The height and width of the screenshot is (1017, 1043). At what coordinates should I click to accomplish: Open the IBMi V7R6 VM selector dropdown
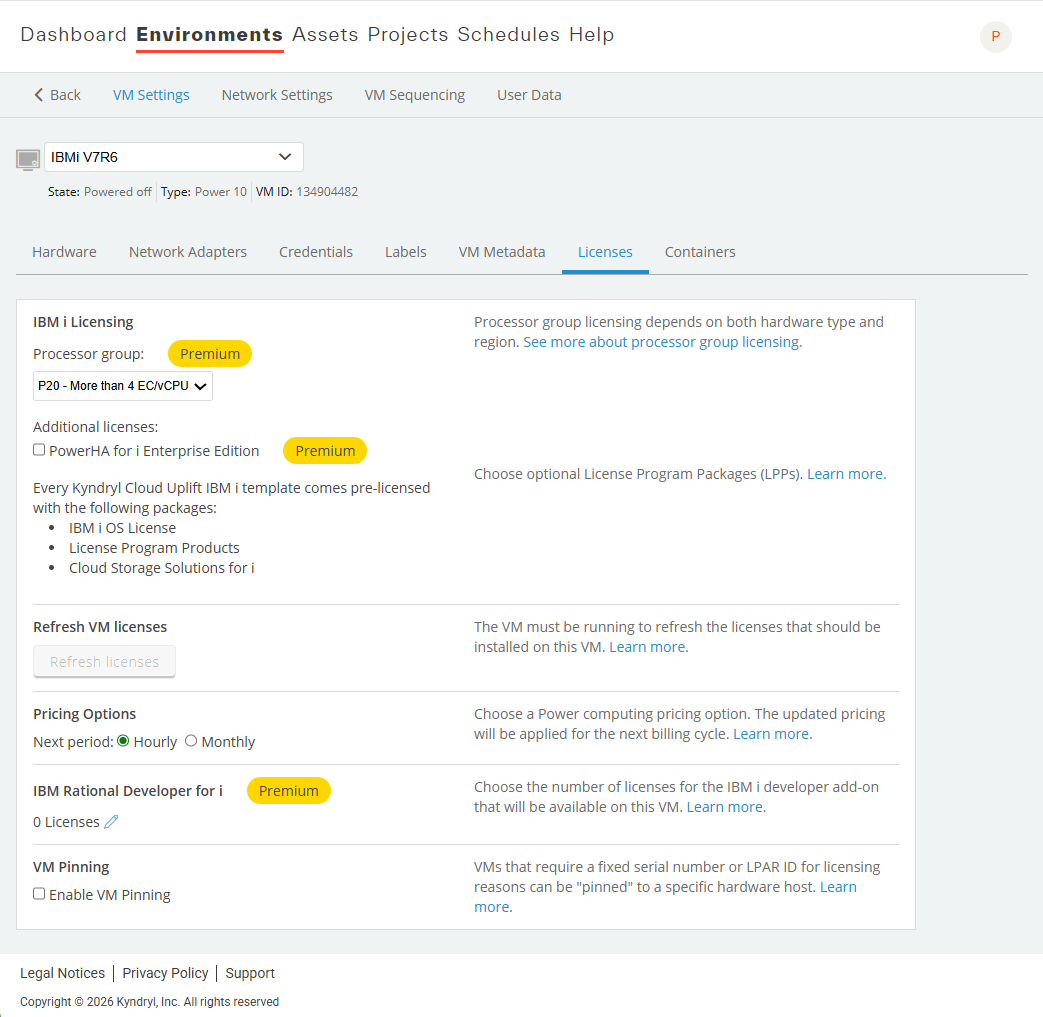coord(173,157)
